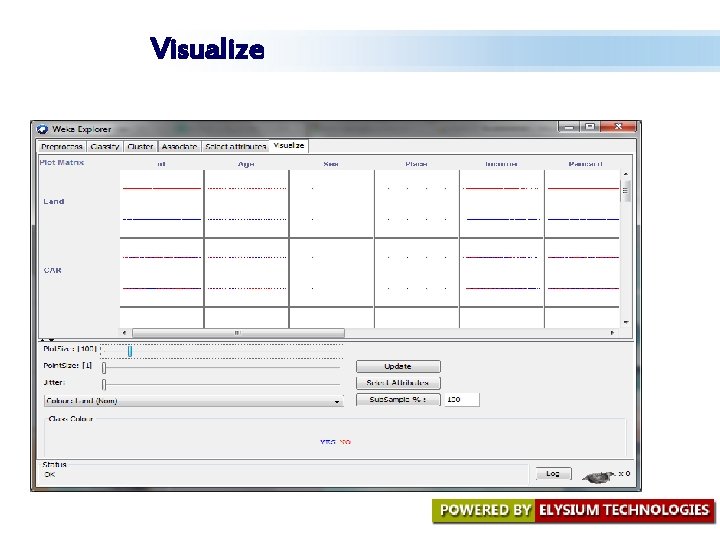Open the CAR versus Age scatter plot
The height and width of the screenshot is (540, 720).
[x=247, y=272]
